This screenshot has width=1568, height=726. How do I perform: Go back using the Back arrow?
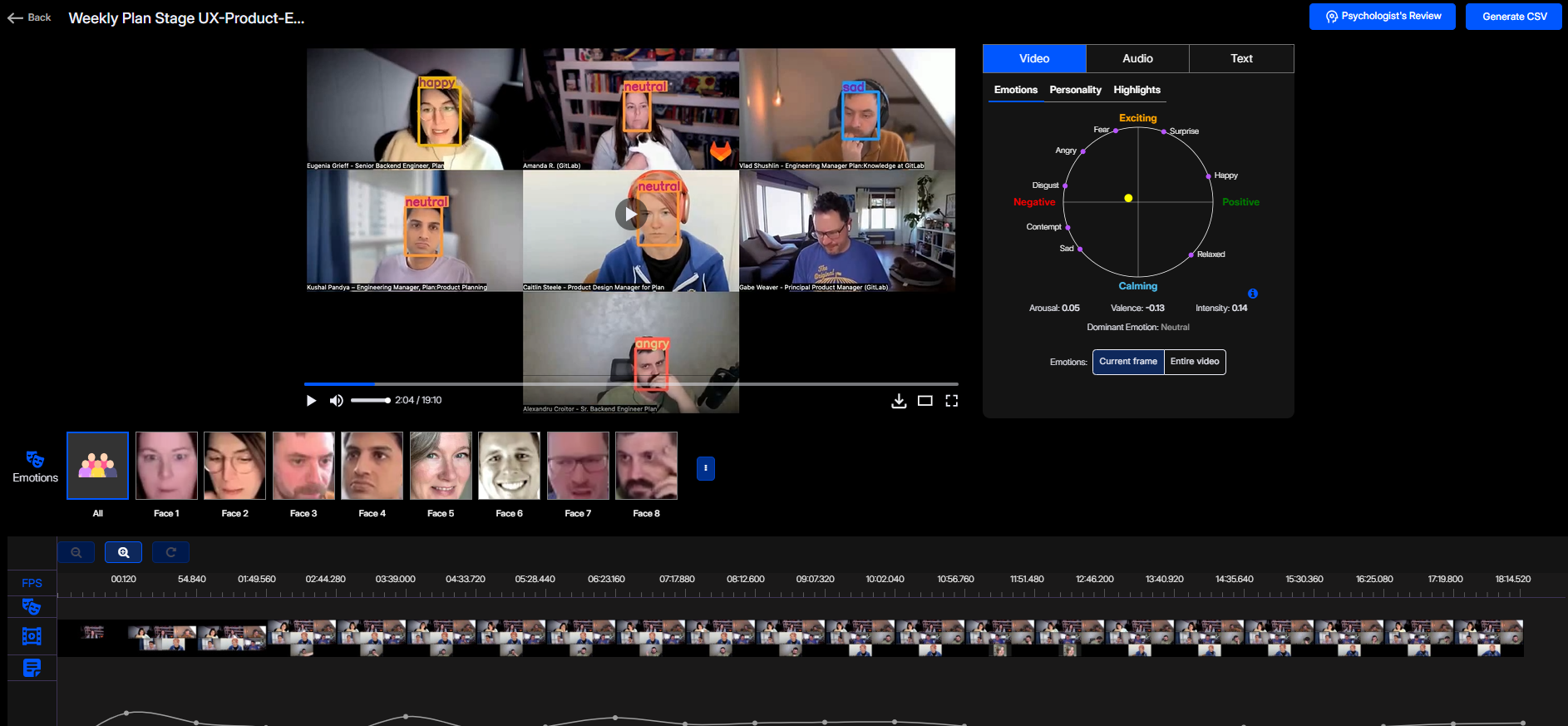29,17
